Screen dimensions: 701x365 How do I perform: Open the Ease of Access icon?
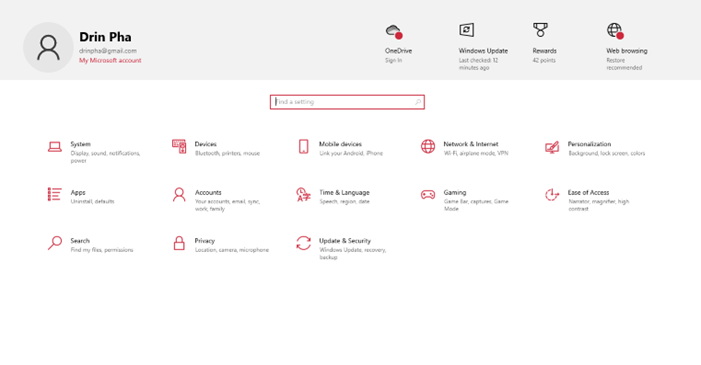coord(552,195)
